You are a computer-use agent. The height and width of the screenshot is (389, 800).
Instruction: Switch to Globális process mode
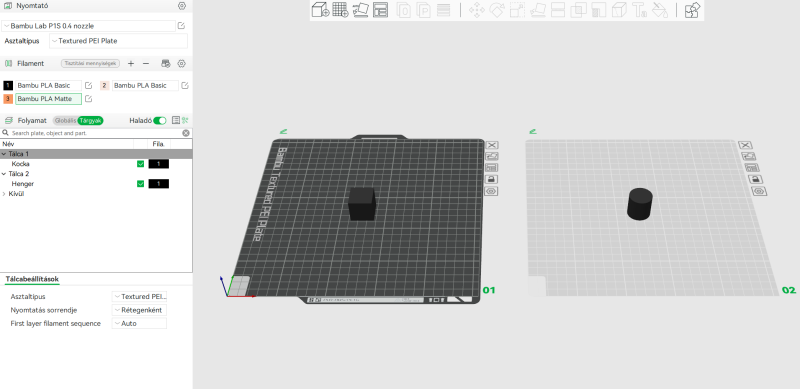65,120
